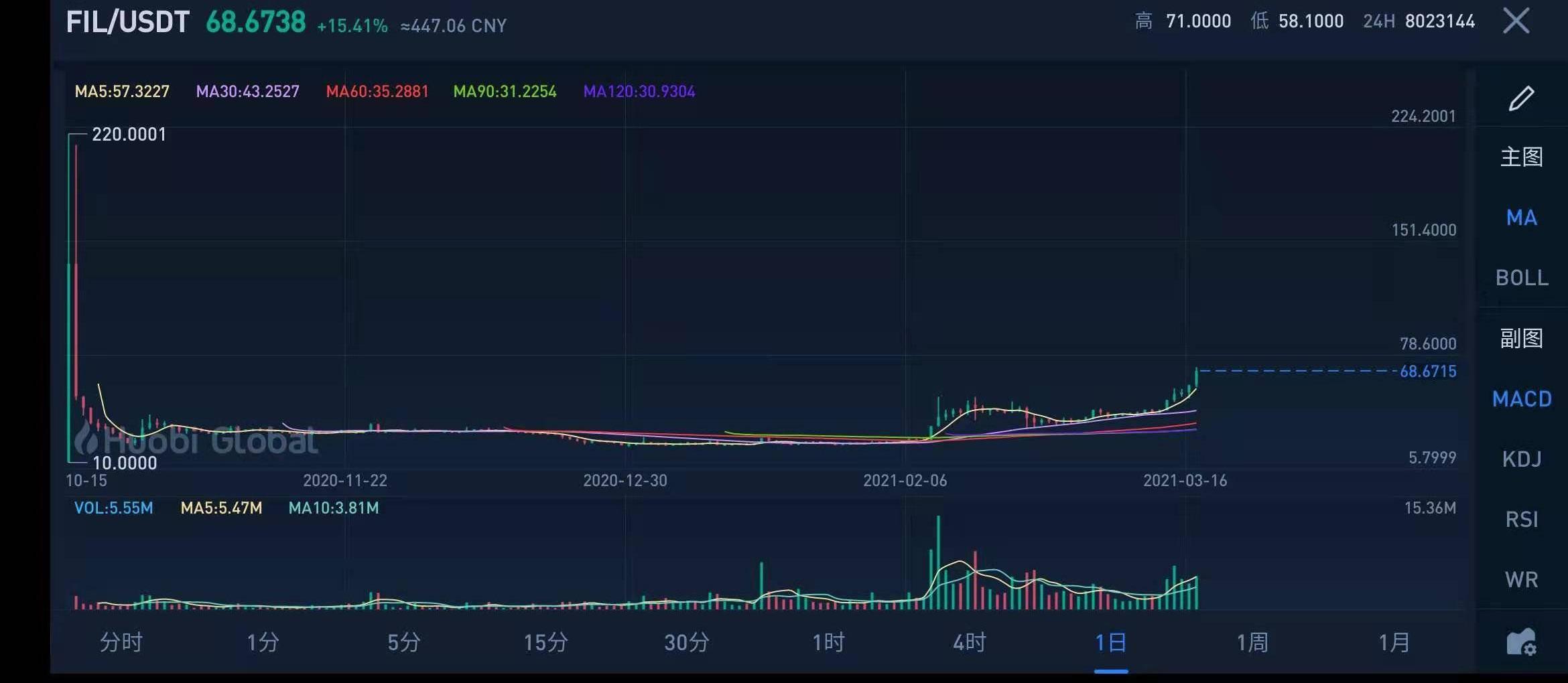Enable the KDJ indicator

[1521, 459]
